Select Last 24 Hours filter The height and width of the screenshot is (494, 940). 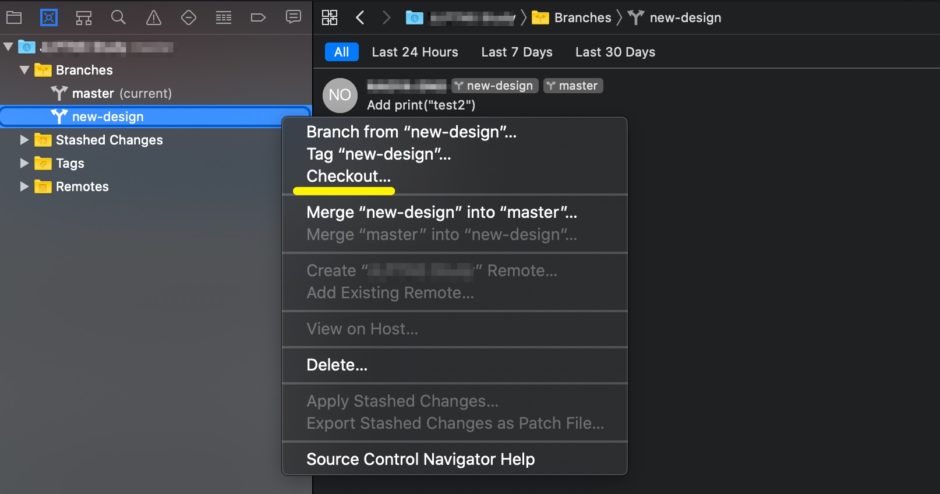(415, 52)
